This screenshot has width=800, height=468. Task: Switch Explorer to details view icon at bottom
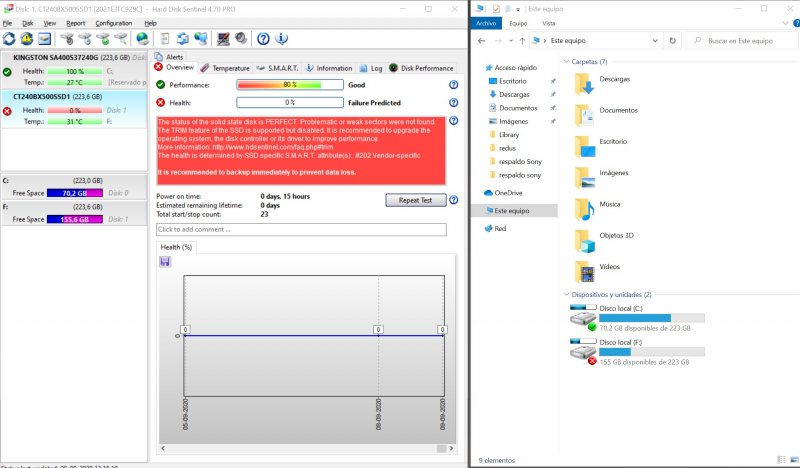781,460
